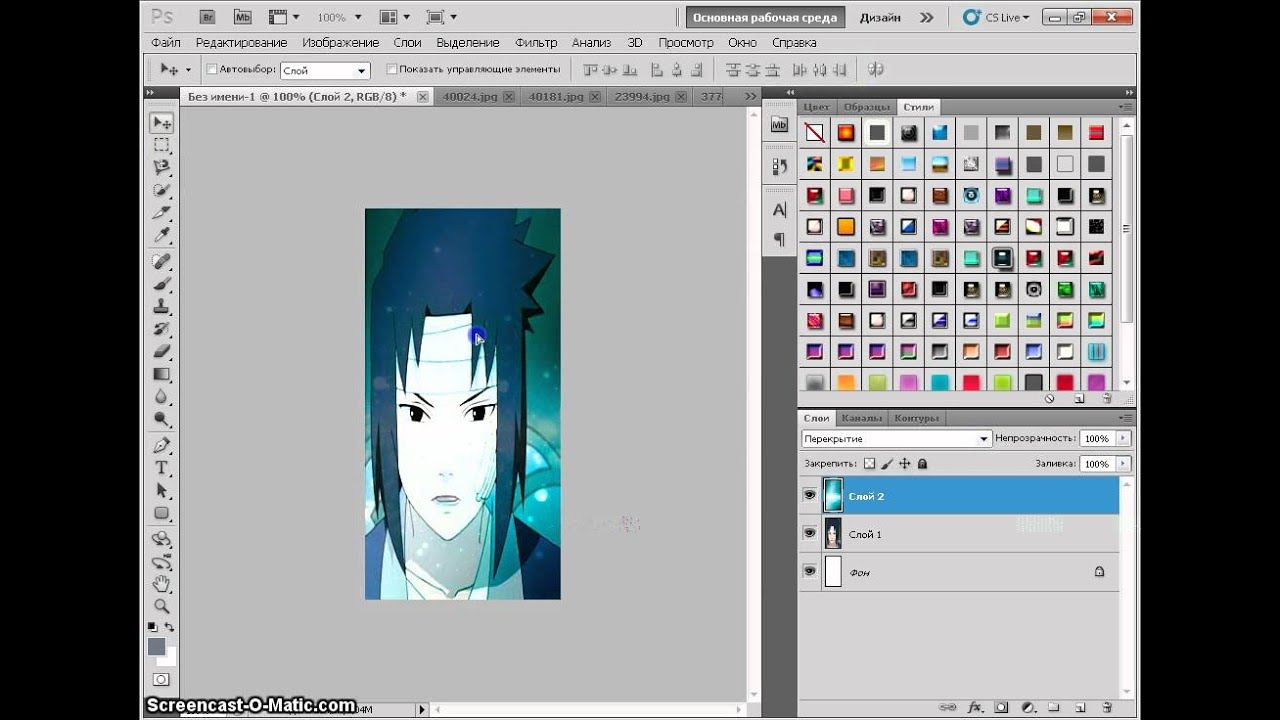Open the Слой auto-select dropdown

click(x=325, y=71)
